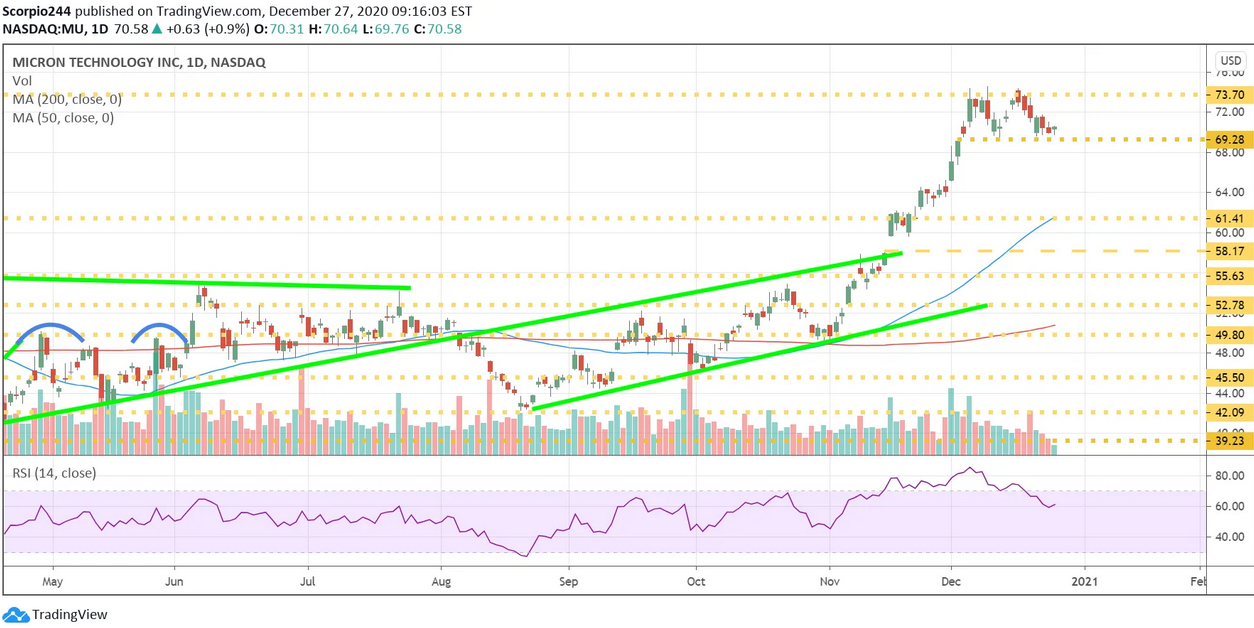
Task: Click the 52.78 price level label
Action: tap(1229, 305)
